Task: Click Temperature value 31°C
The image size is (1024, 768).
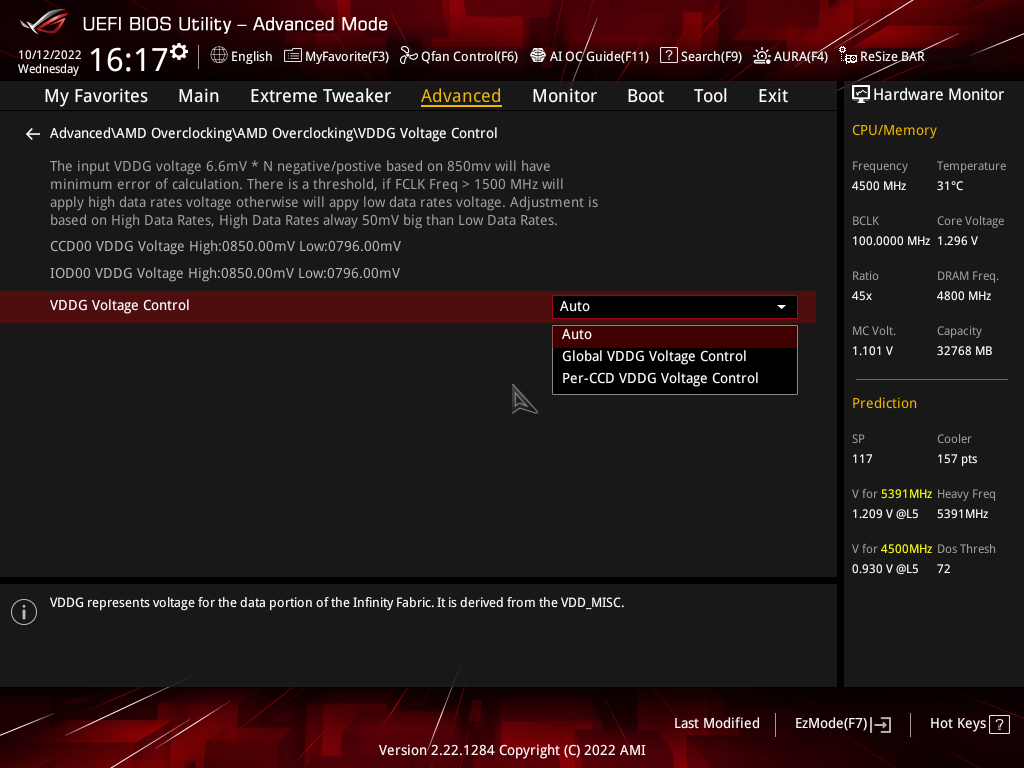Action: point(950,186)
